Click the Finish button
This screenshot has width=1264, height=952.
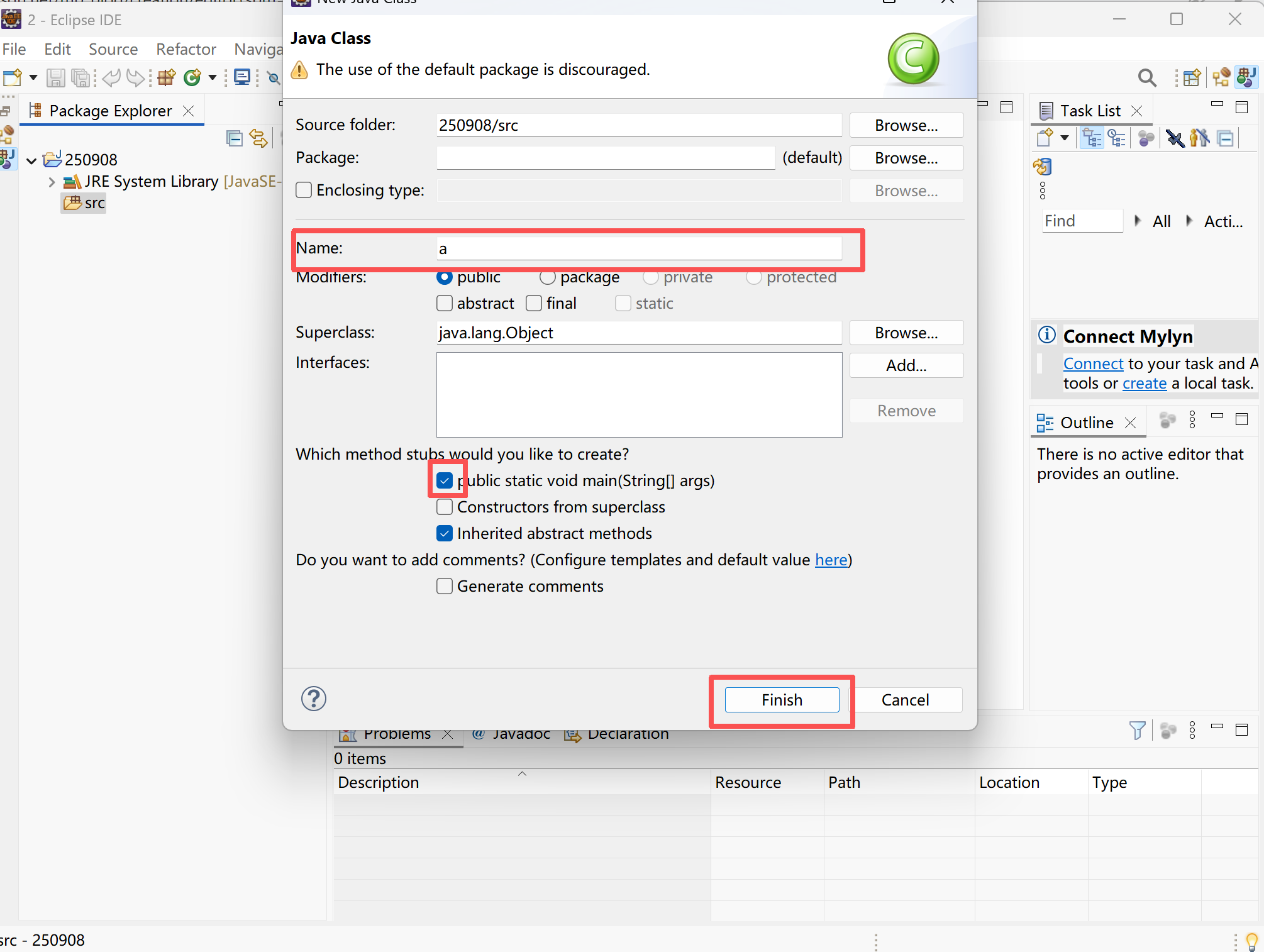(782, 700)
